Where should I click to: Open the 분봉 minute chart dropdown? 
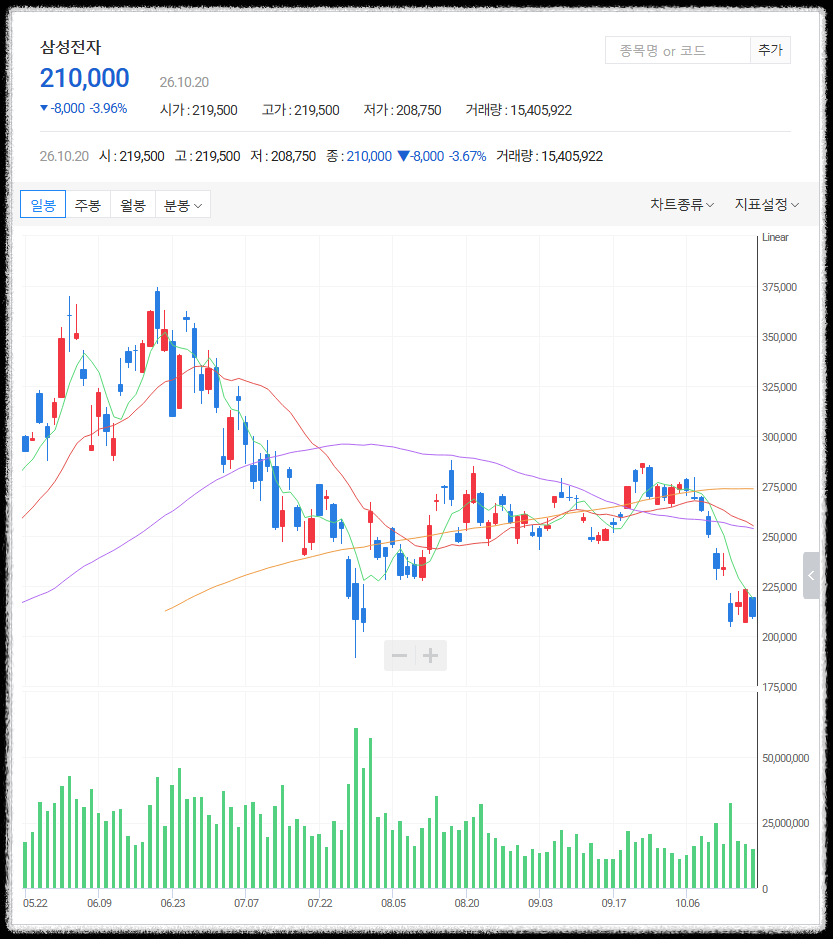click(183, 205)
